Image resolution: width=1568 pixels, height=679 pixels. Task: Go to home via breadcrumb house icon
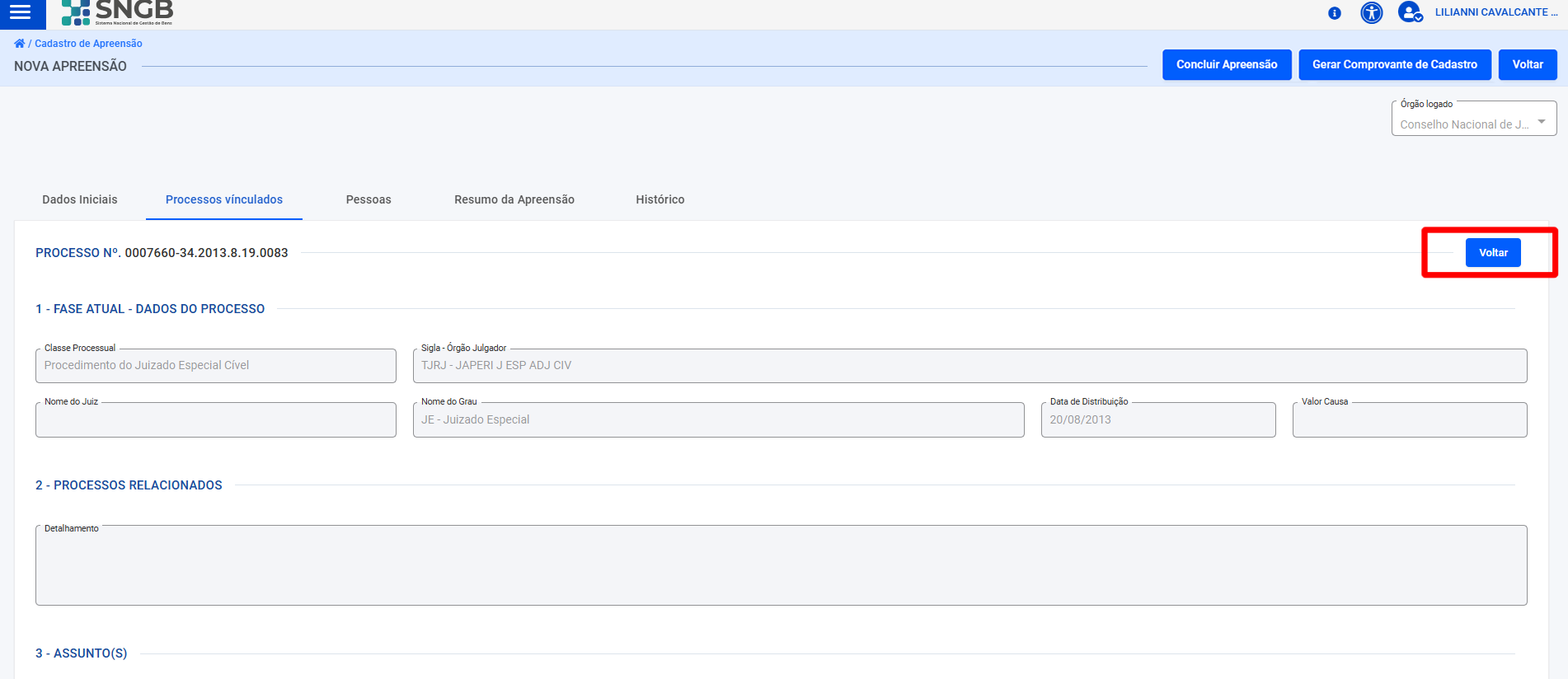[x=19, y=44]
